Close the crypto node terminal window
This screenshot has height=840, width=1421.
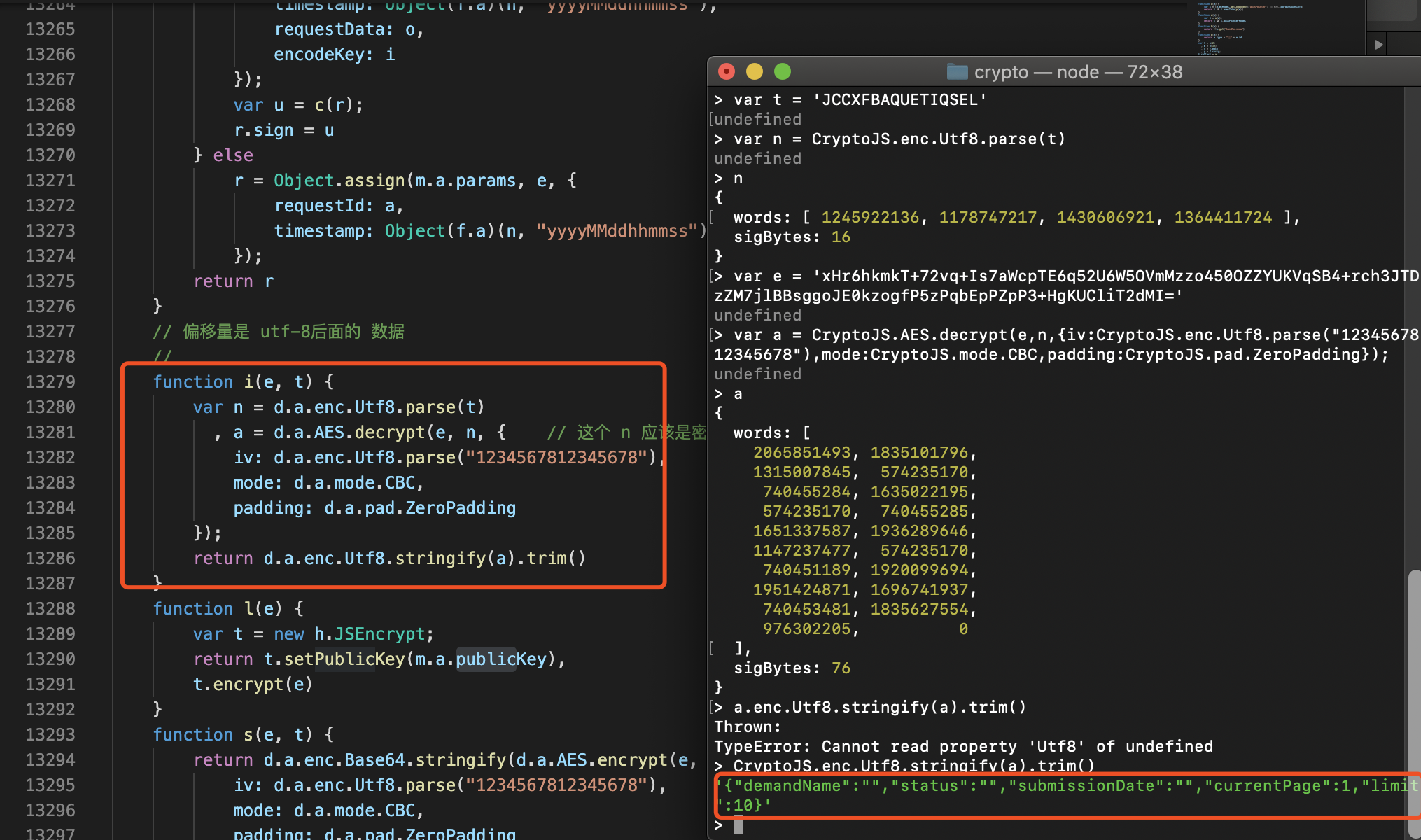click(727, 71)
